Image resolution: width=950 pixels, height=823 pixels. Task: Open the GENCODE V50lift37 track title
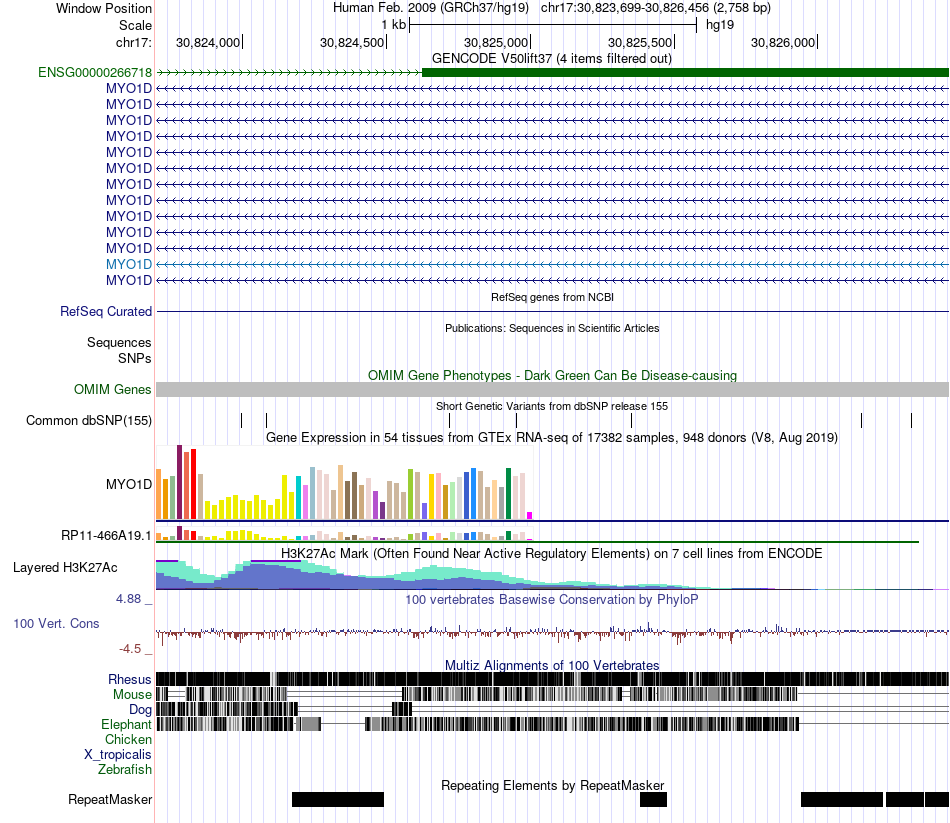[552, 59]
